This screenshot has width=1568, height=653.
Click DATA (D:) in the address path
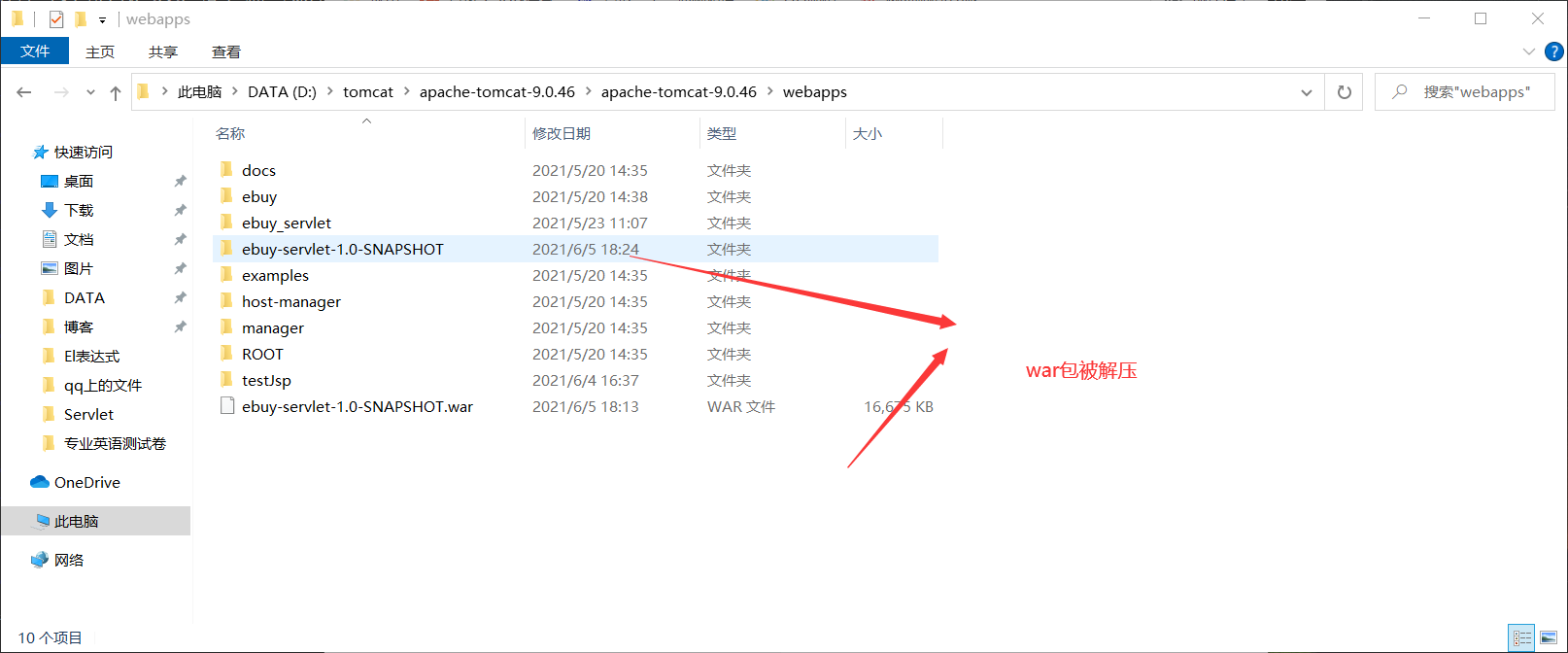click(282, 91)
